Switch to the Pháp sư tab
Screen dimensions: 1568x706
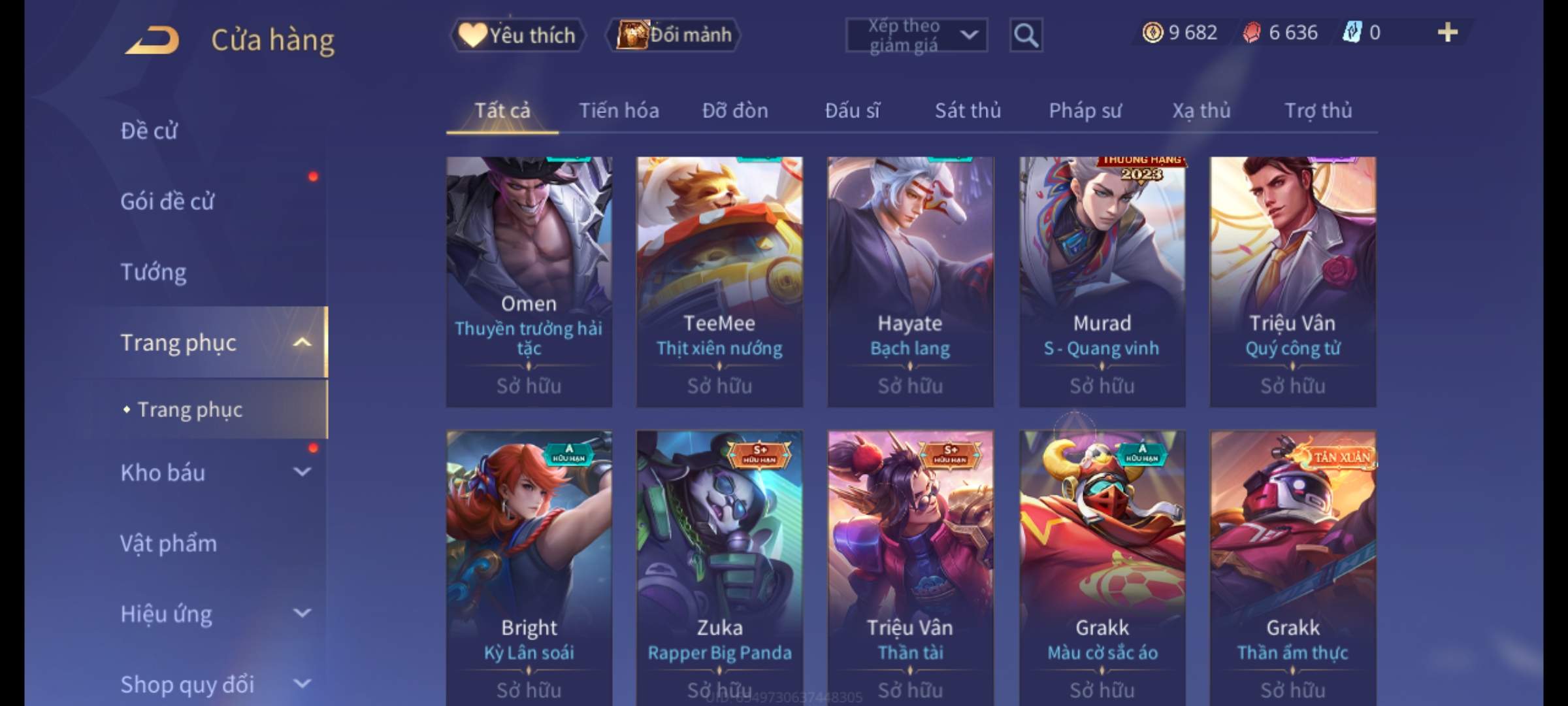click(x=1085, y=110)
